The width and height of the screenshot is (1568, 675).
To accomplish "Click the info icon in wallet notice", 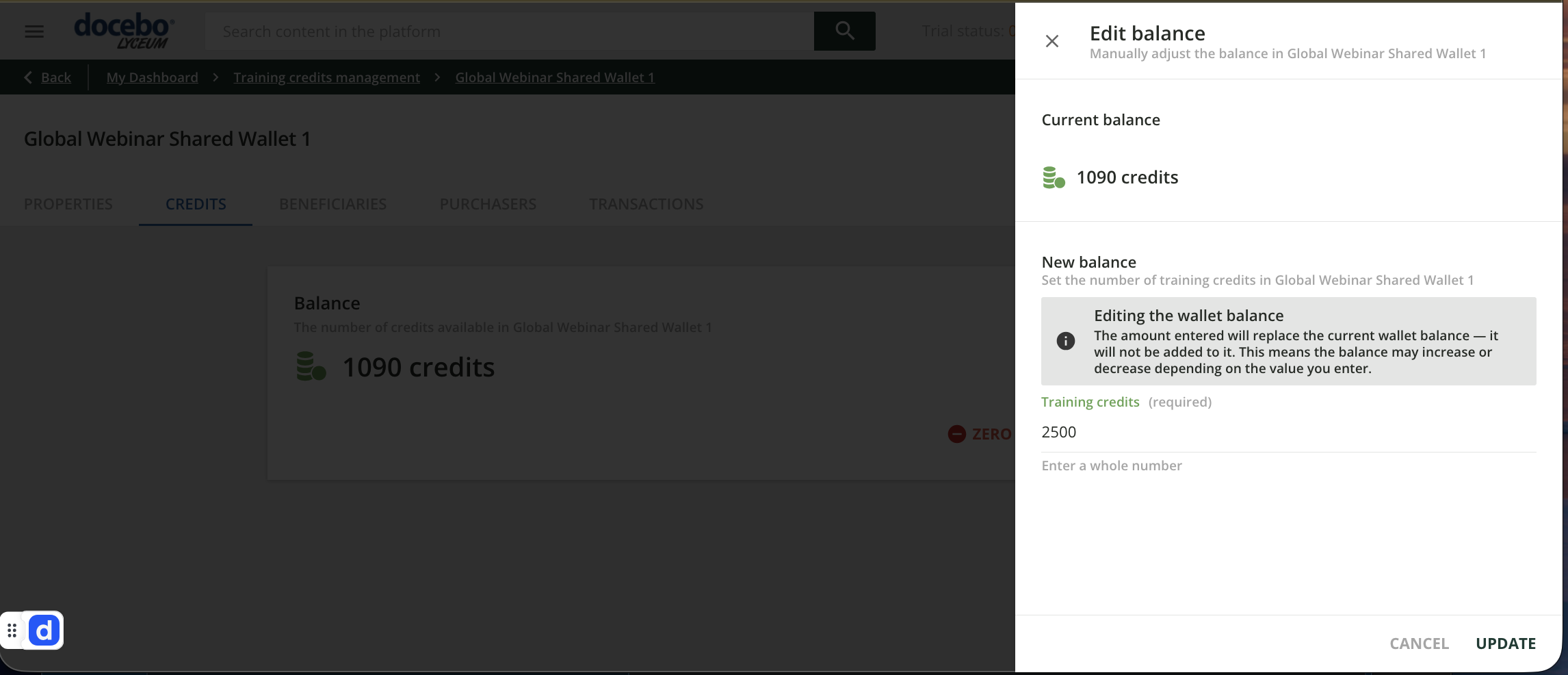I will pos(1065,341).
